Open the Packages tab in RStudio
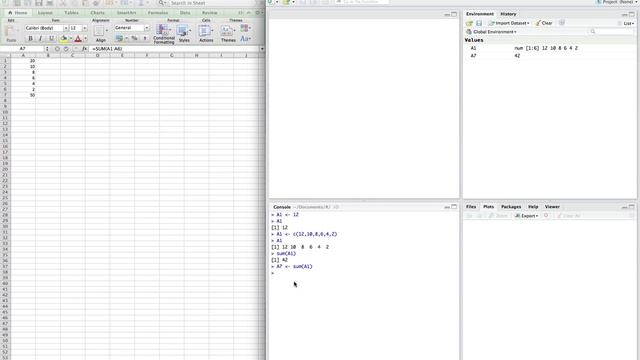The width and height of the screenshot is (640, 360). 511,207
